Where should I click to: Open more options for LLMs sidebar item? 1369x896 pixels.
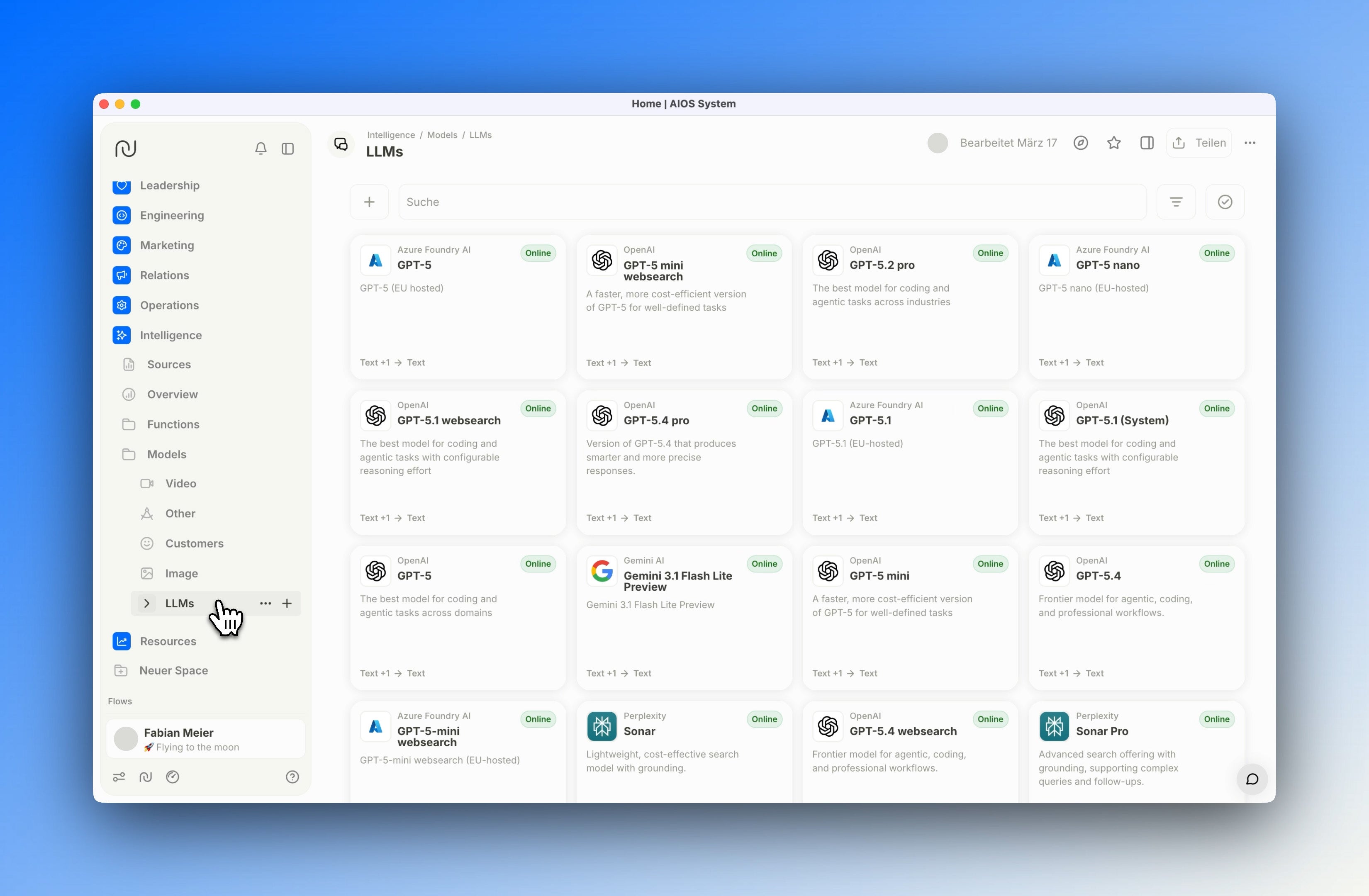[265, 603]
